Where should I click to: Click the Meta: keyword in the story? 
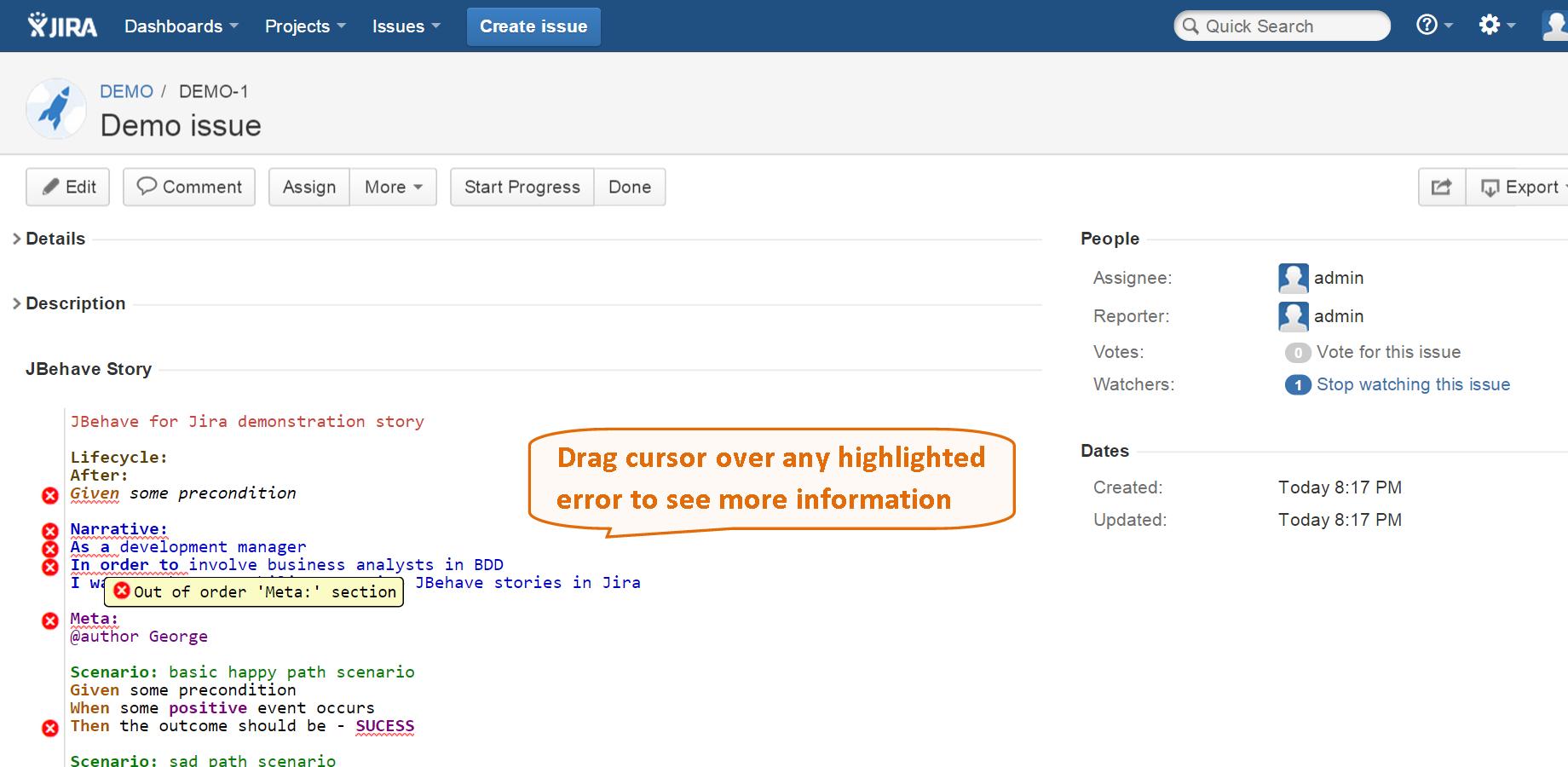coord(94,619)
